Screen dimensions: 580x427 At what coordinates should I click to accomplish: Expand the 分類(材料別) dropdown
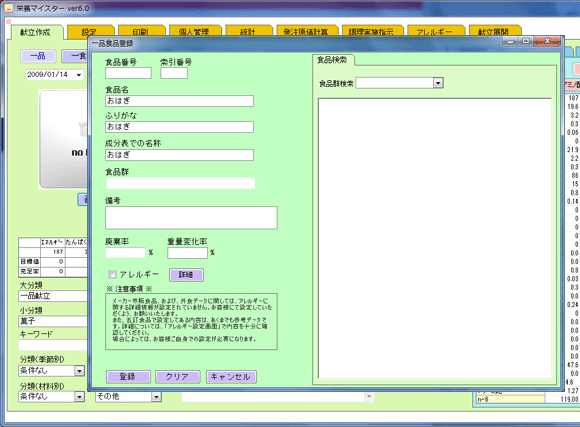tap(79, 397)
